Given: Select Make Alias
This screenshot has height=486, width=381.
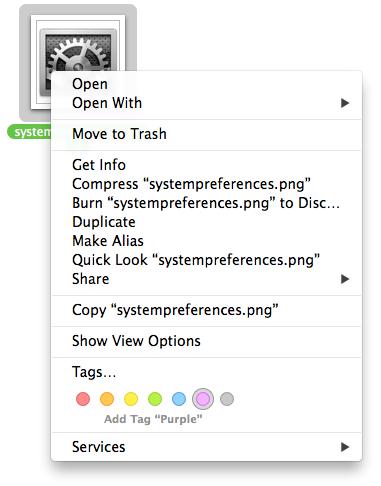Looking at the screenshot, I should [207, 241].
